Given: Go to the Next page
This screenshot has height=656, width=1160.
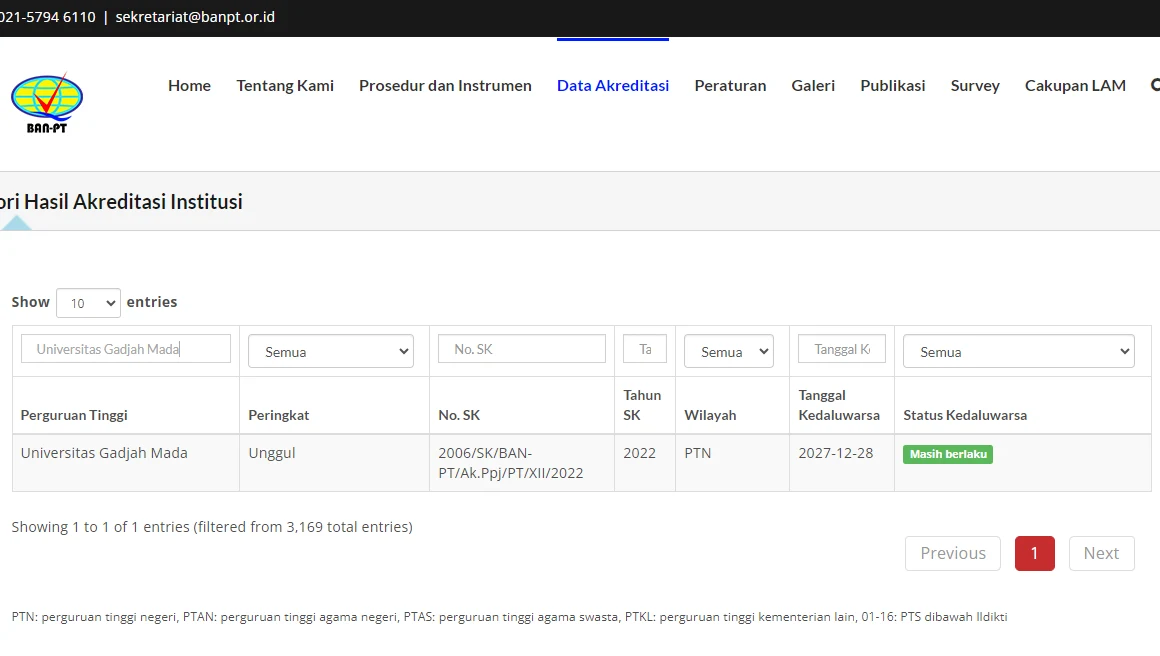Looking at the screenshot, I should (1102, 553).
